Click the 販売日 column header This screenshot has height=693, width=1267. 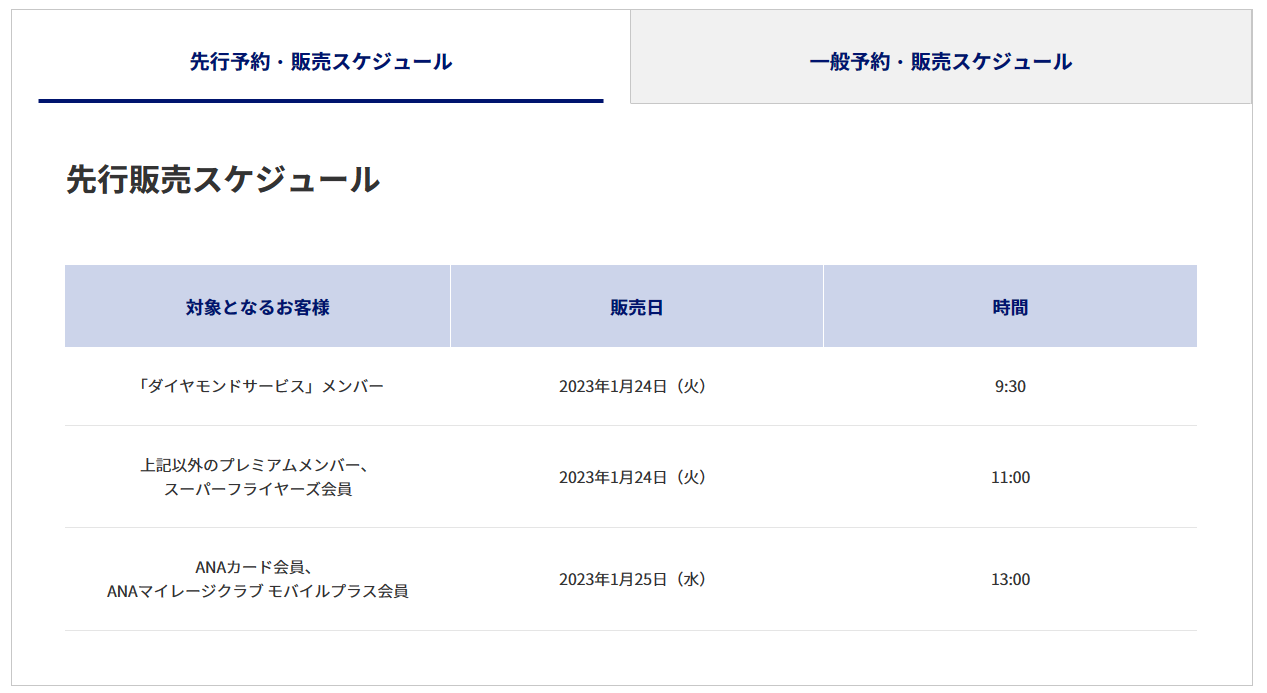coord(637,307)
